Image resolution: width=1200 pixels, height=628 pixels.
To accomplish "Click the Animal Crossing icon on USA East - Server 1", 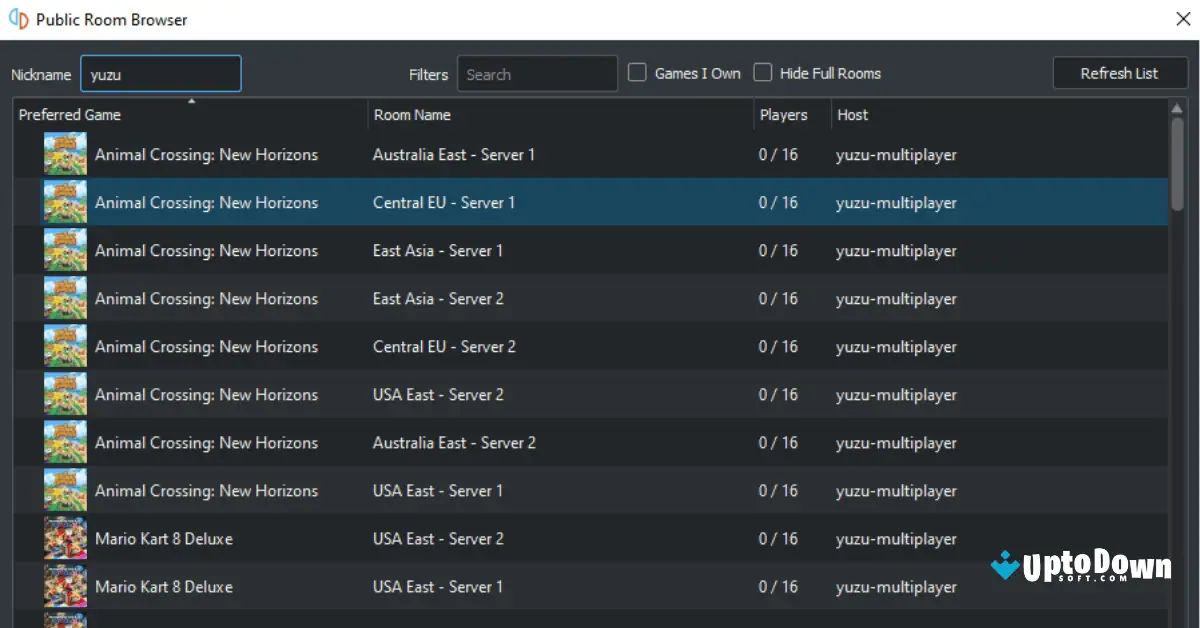I will click(x=65, y=490).
